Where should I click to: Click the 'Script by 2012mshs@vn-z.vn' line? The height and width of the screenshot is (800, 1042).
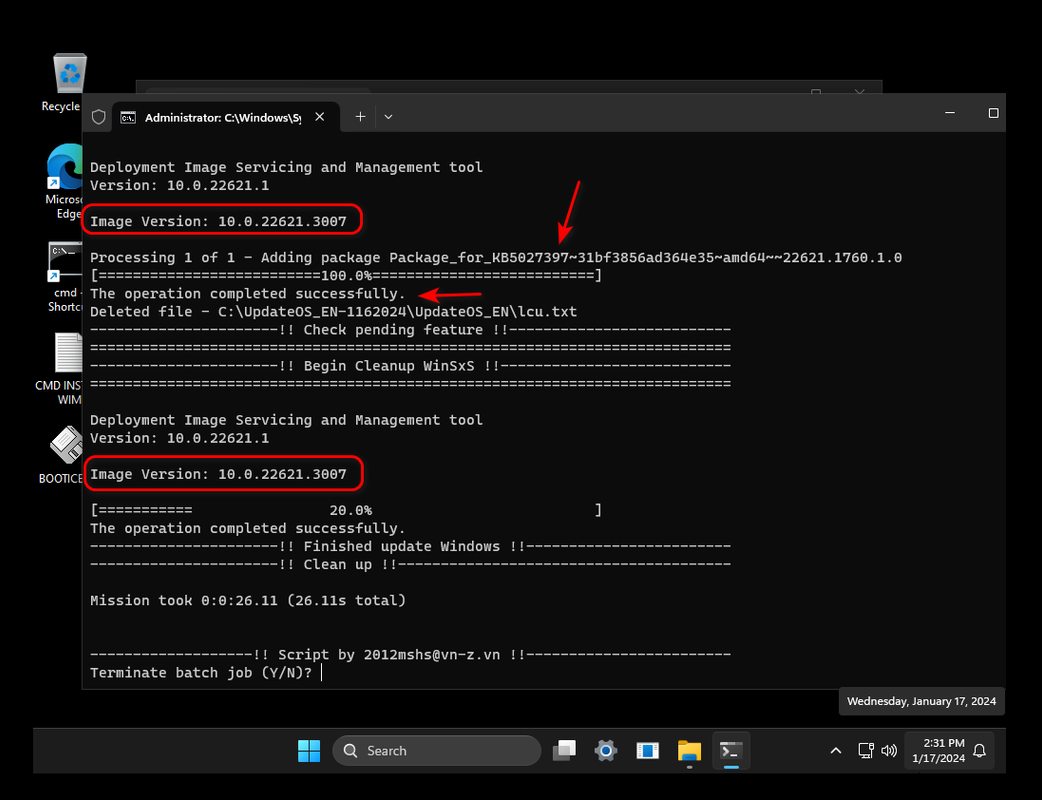tap(410, 654)
